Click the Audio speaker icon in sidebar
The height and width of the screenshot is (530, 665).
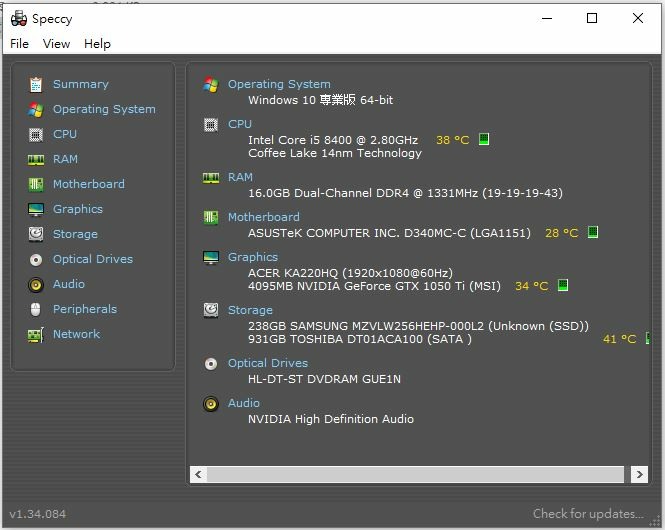(x=36, y=285)
